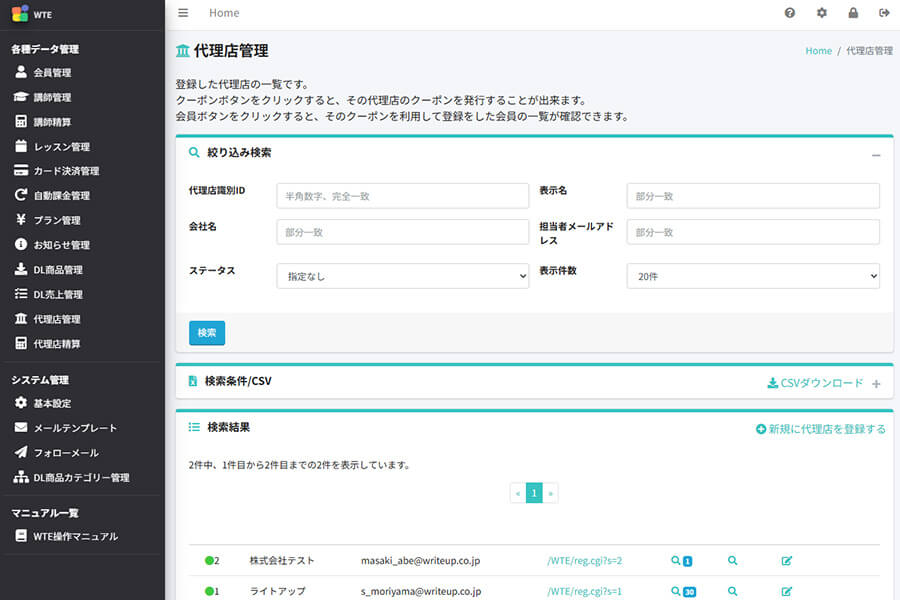The height and width of the screenshot is (600, 900).
Task: Click page 1 in the pagination control
Action: click(534, 492)
